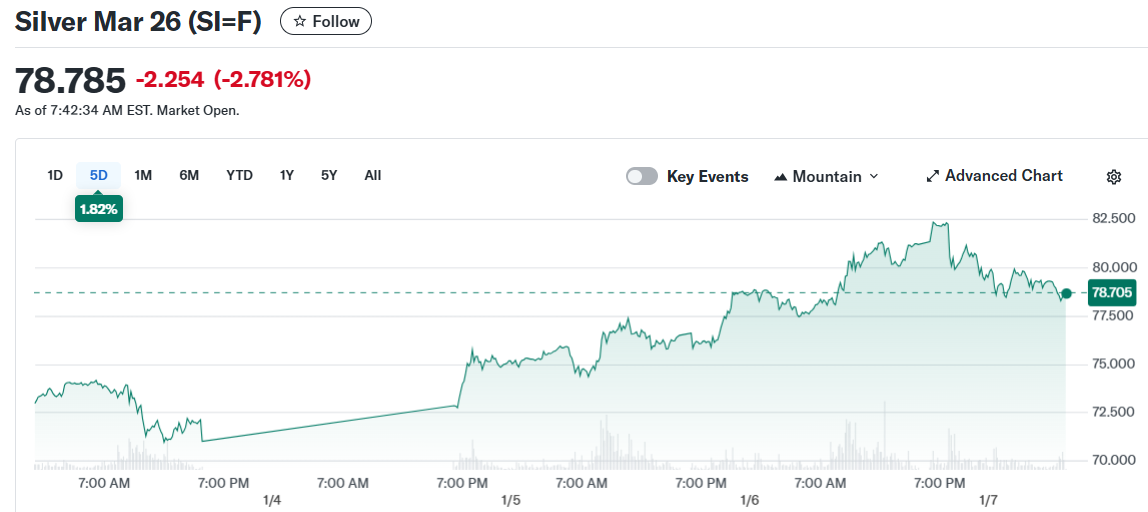Expand the Mountain chart type dropdown
1148x512 pixels.
coord(873,176)
